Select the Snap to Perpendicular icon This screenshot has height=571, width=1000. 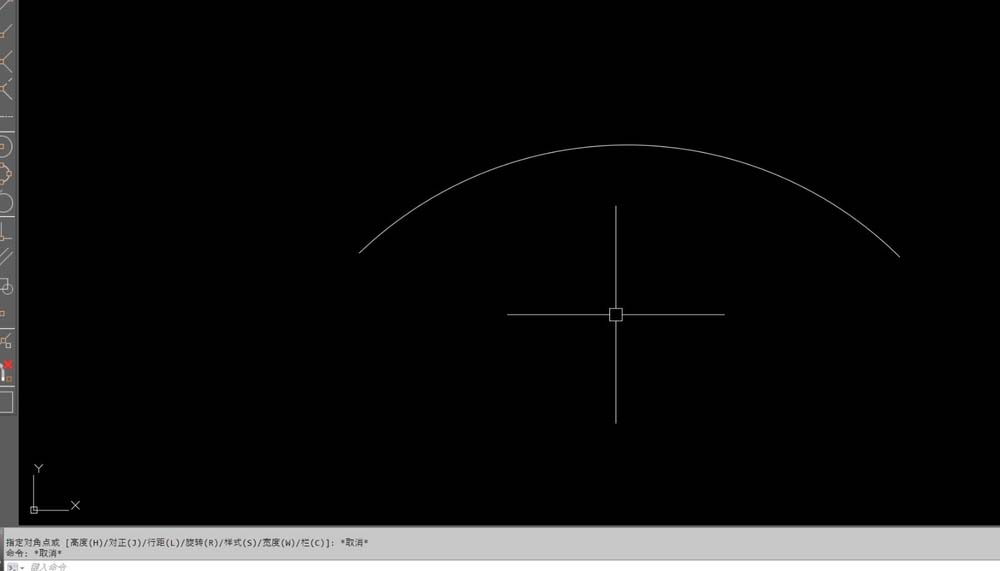(x=6, y=231)
